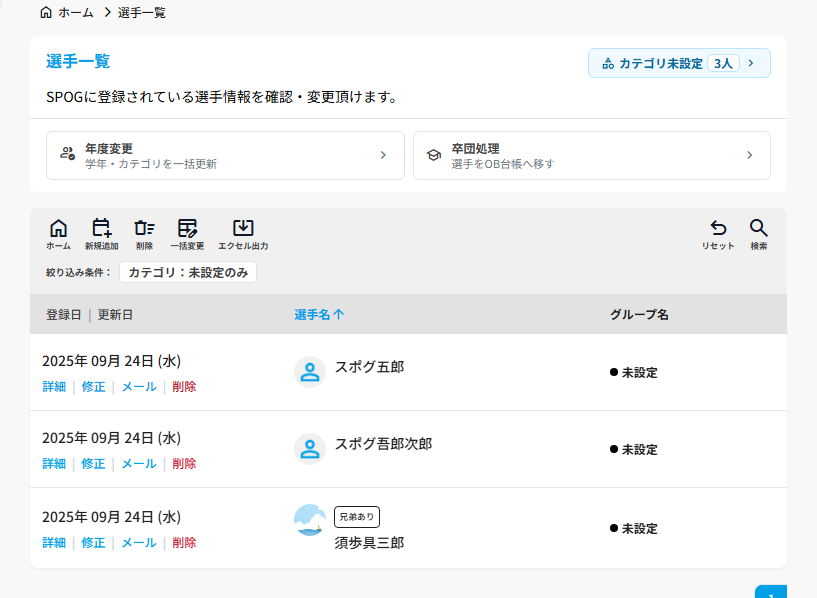Click the カテゴリ：未設定のみ filter chip
The width and height of the screenshot is (817, 598).
[x=188, y=272]
